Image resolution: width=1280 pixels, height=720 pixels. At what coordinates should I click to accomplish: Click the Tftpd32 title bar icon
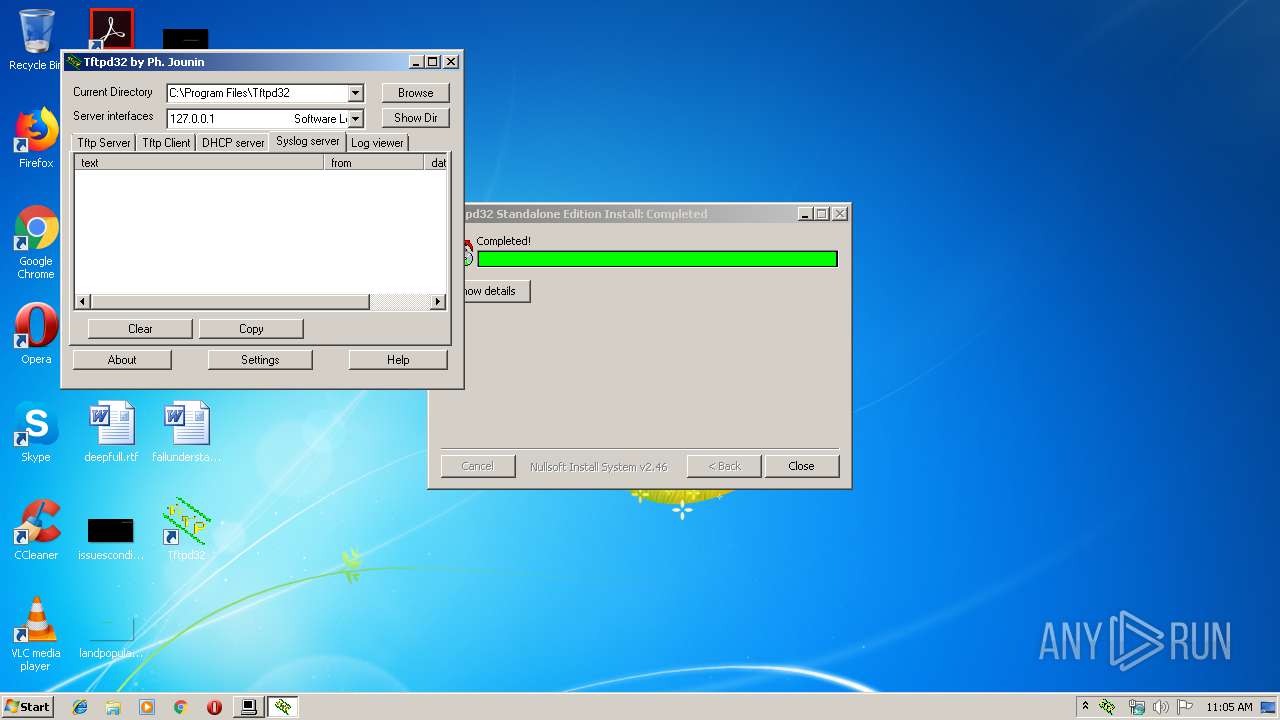(x=74, y=62)
